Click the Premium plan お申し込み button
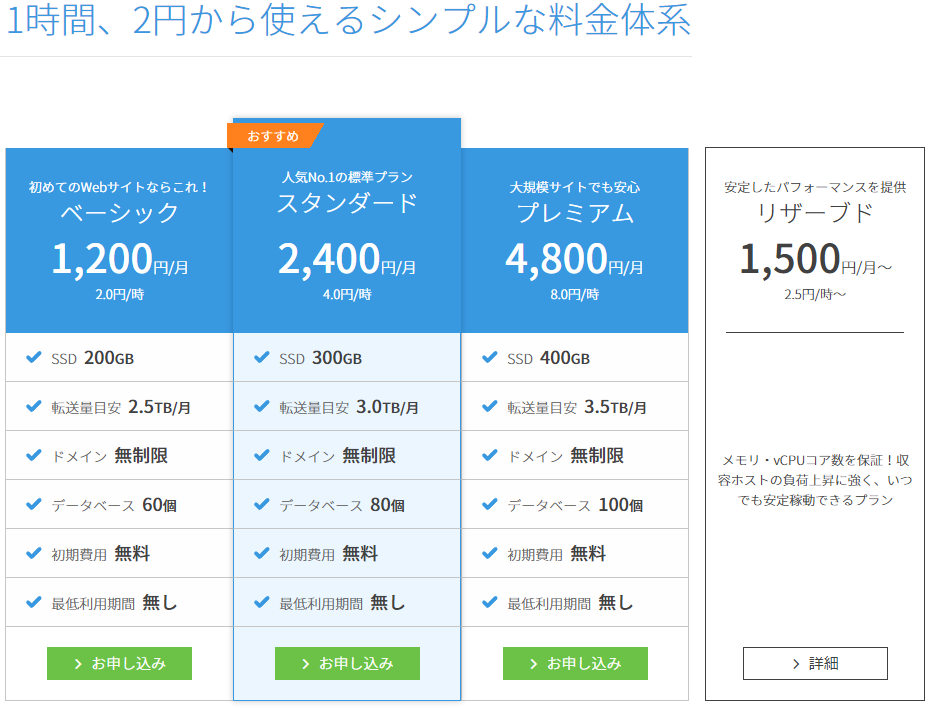This screenshot has width=929, height=708. click(x=575, y=663)
